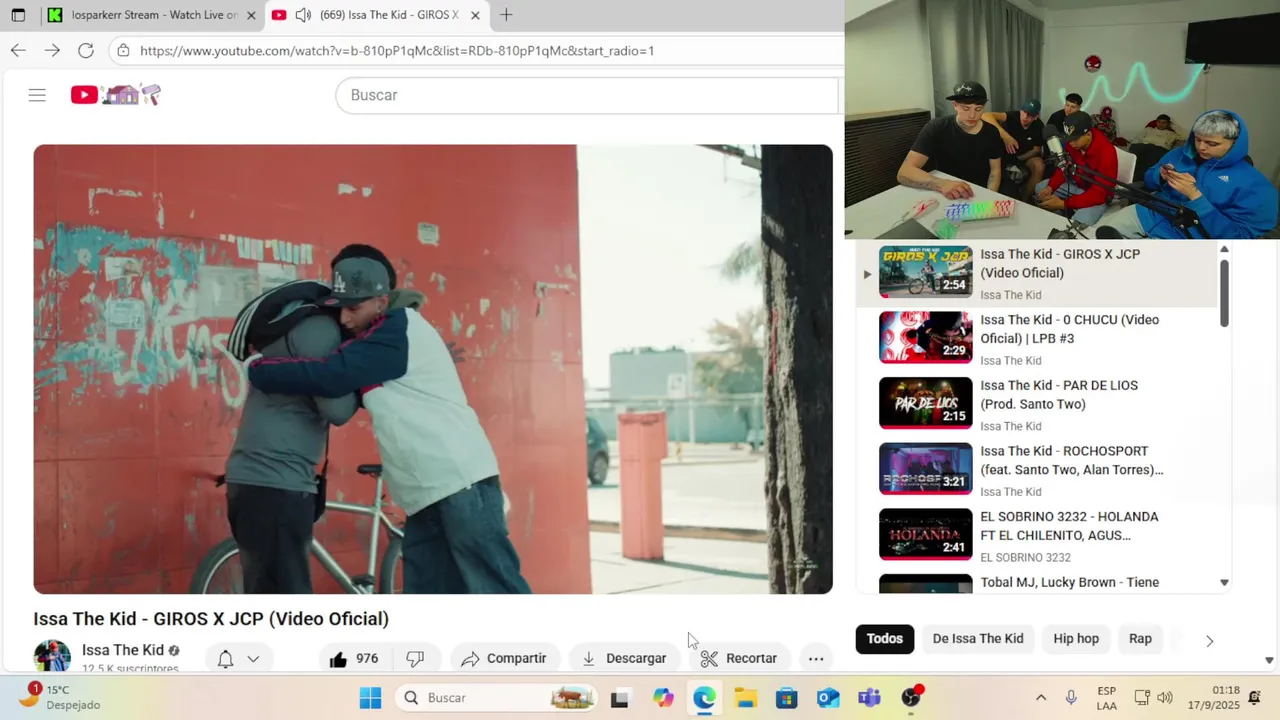The width and height of the screenshot is (1280, 720).
Task: Toggle the notification bell for Issa The Kid
Action: coord(226,659)
